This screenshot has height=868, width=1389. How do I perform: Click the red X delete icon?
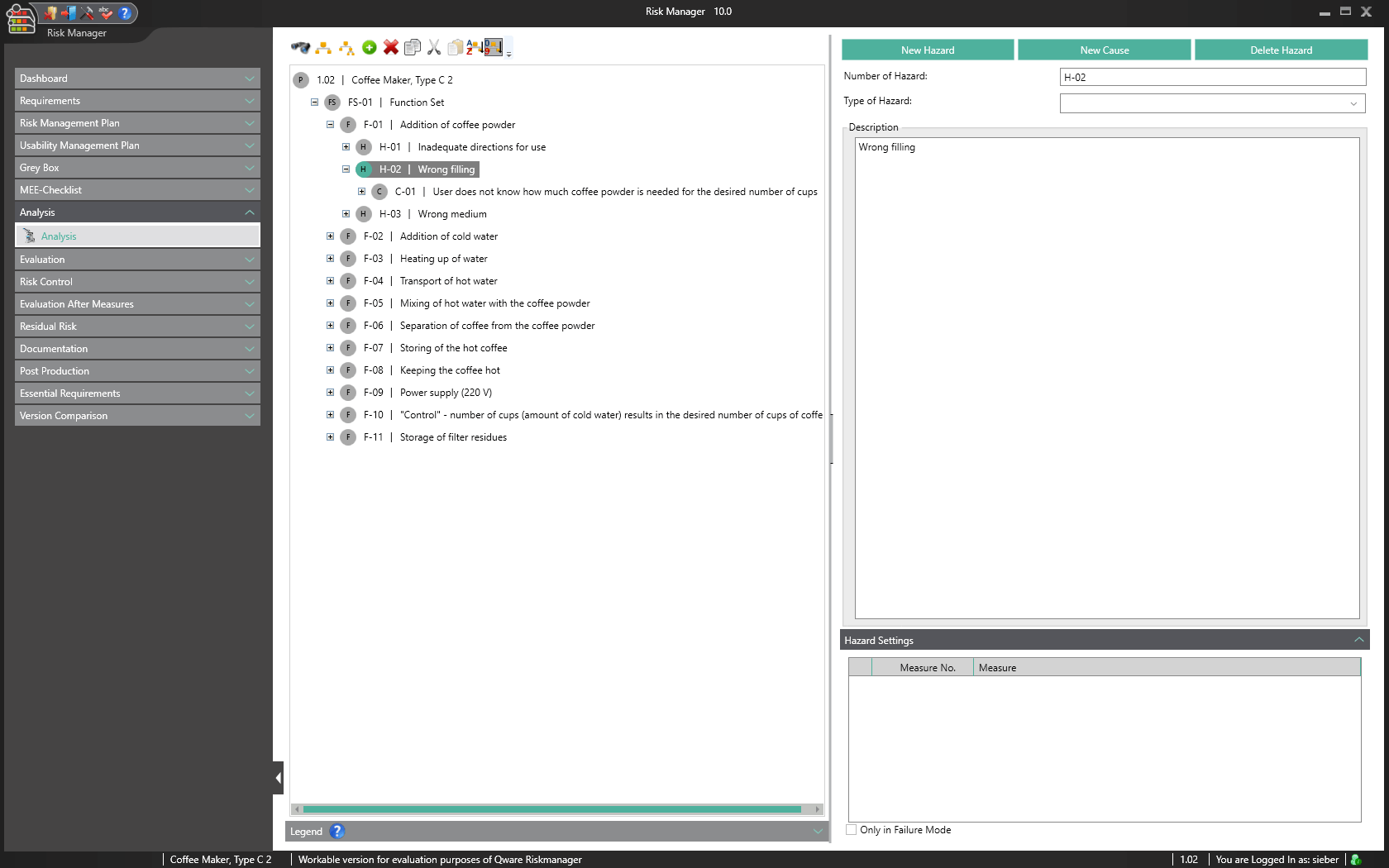(x=391, y=47)
